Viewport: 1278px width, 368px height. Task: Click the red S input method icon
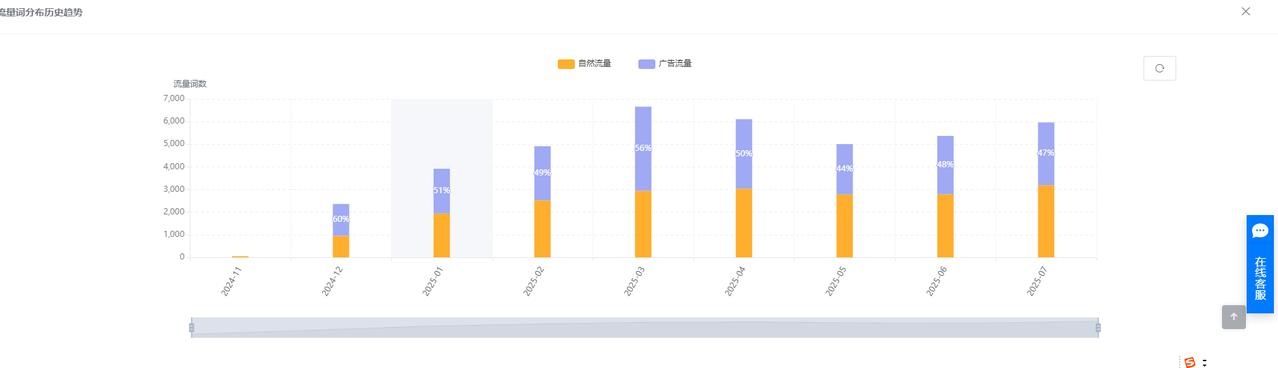tap(1190, 362)
